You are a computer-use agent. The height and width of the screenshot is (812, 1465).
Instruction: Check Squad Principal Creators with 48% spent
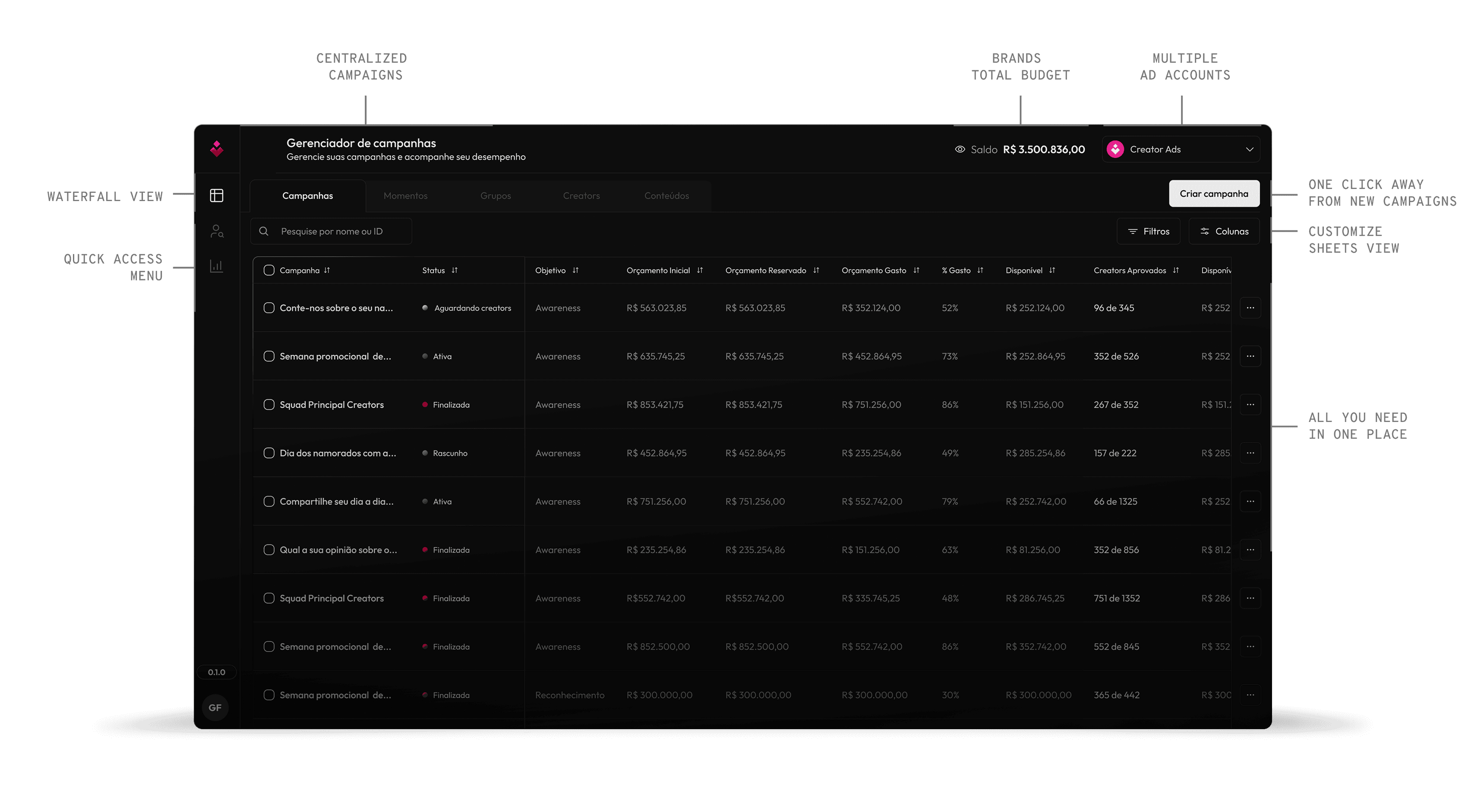269,598
